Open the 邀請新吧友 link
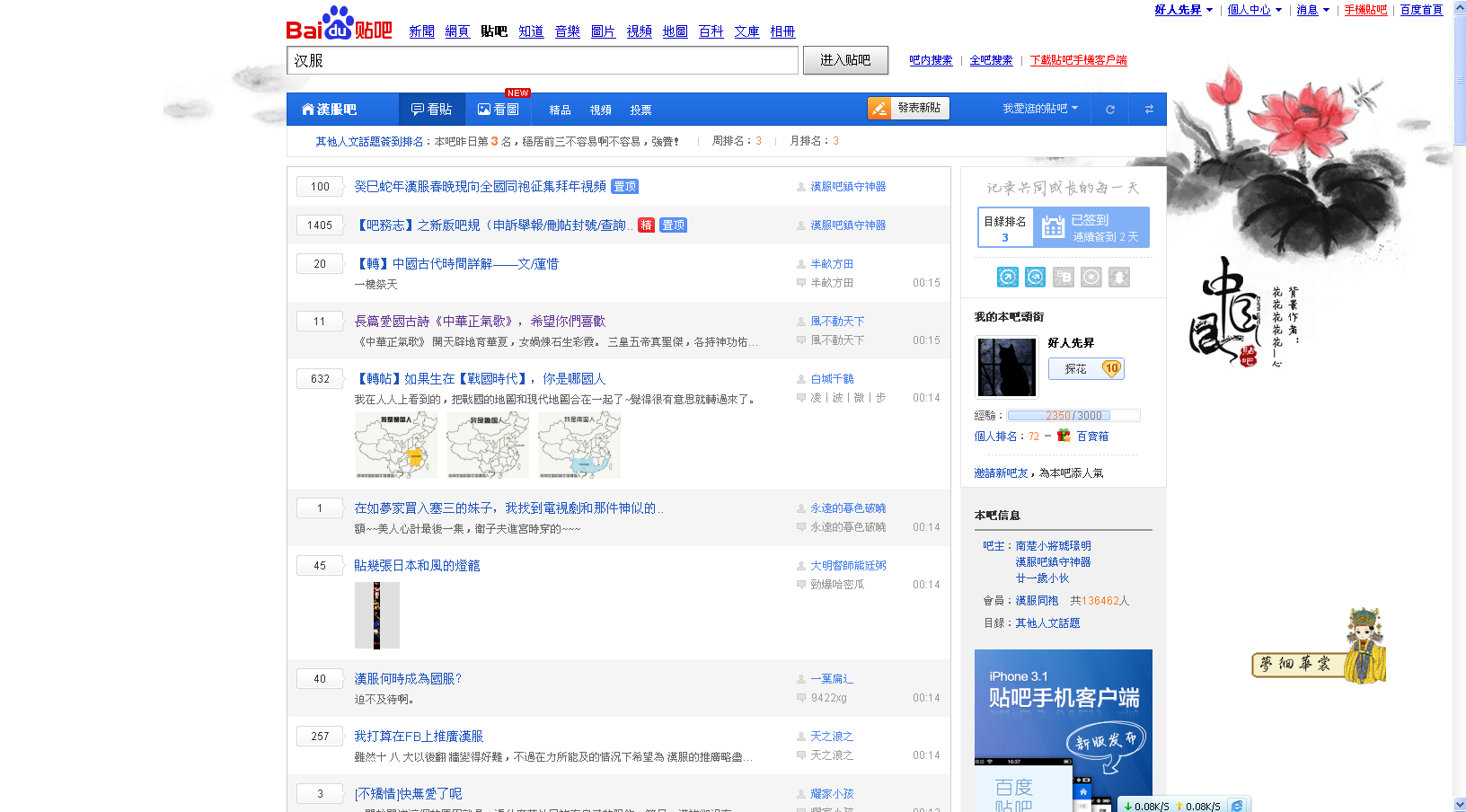The width and height of the screenshot is (1466, 812). (x=1001, y=473)
